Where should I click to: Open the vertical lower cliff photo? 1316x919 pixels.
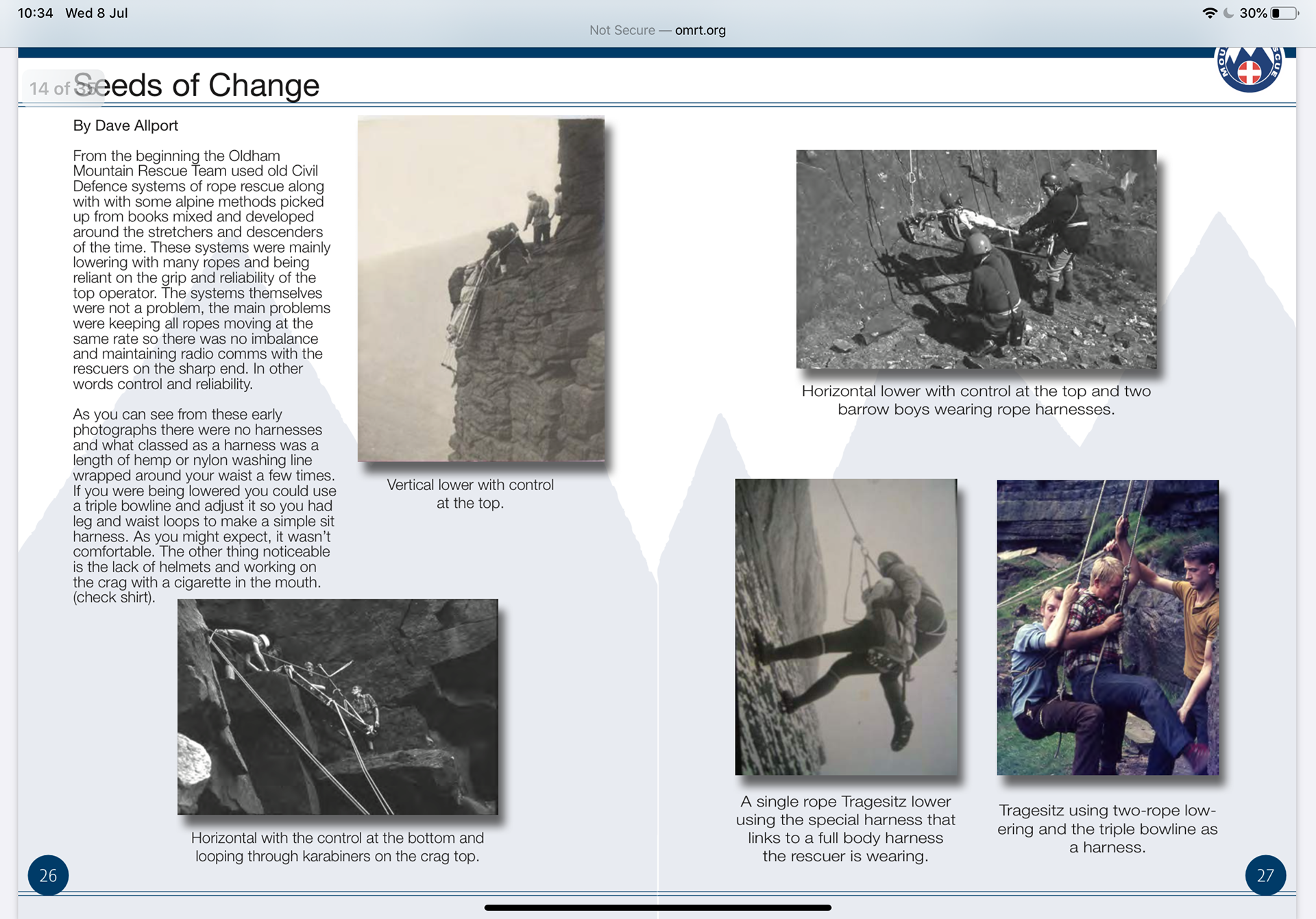[x=481, y=289]
